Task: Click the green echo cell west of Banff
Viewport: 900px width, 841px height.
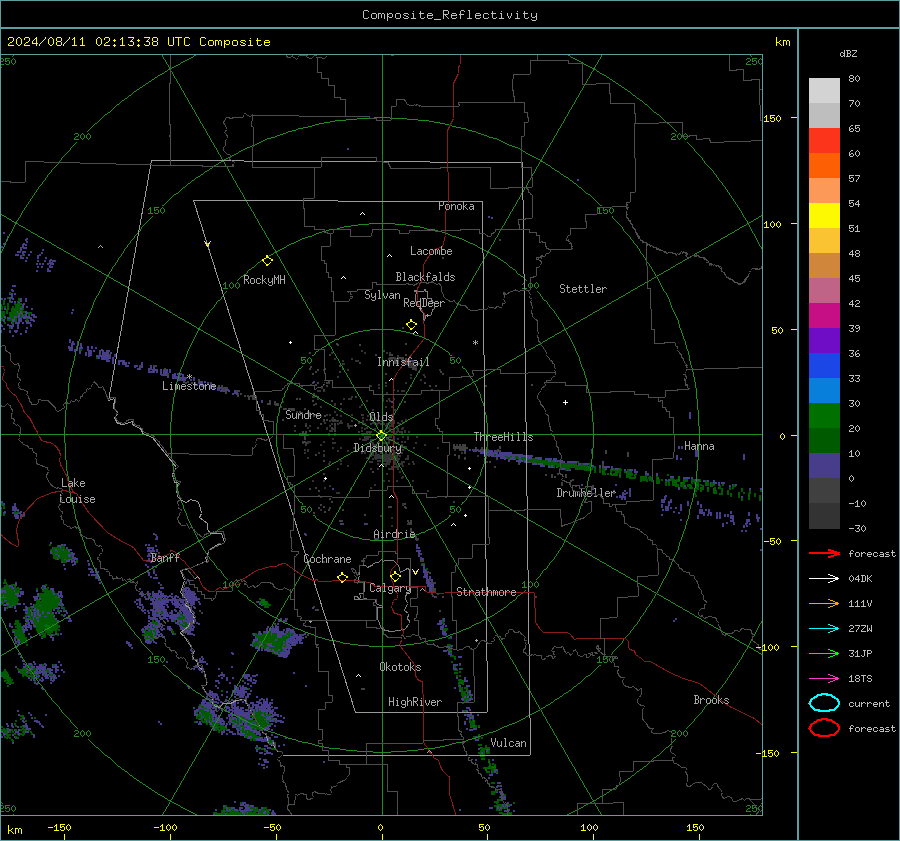Action: (63, 554)
